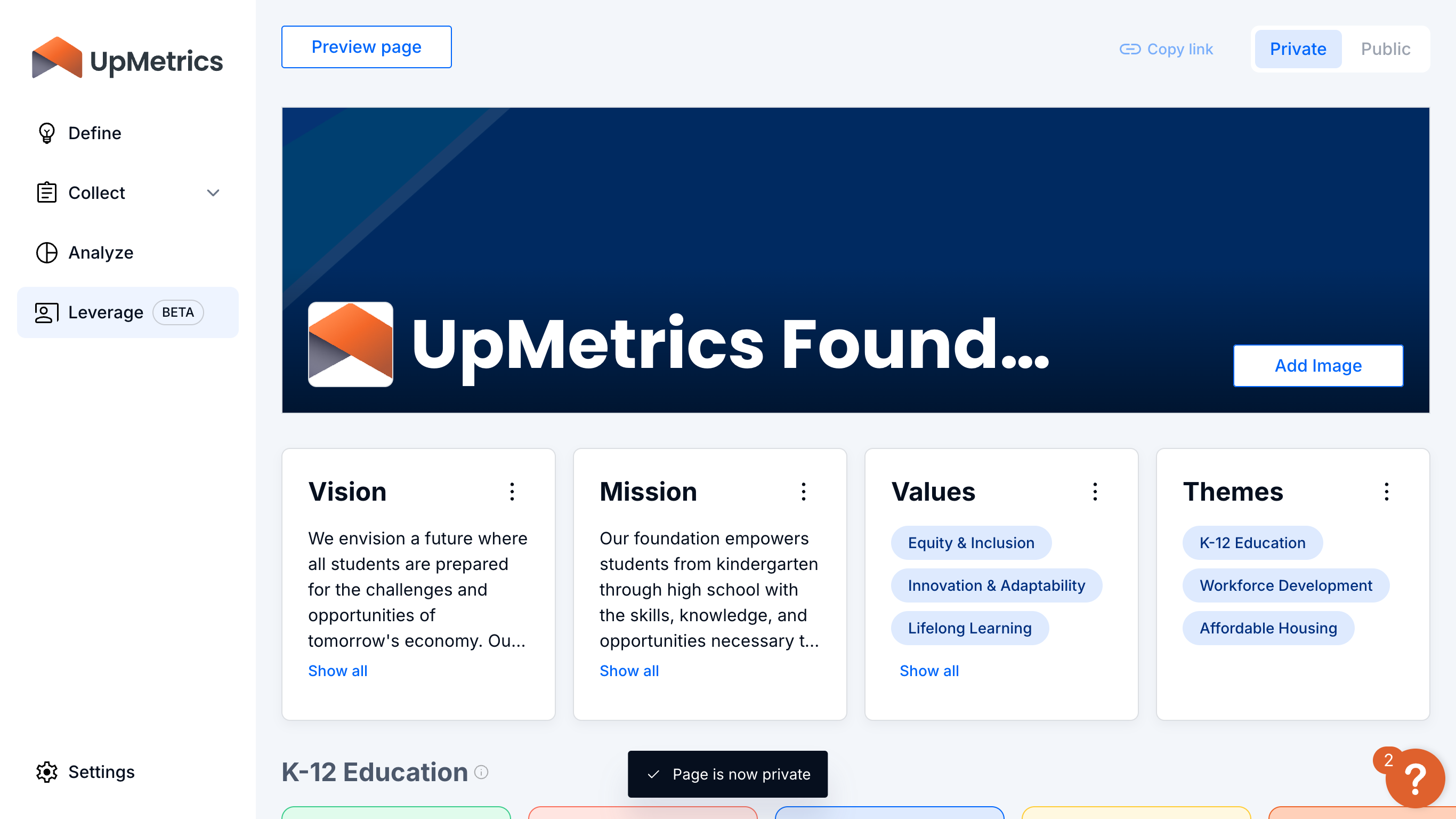The width and height of the screenshot is (1456, 819).
Task: Click the Define navigation icon
Action: [x=46, y=133]
